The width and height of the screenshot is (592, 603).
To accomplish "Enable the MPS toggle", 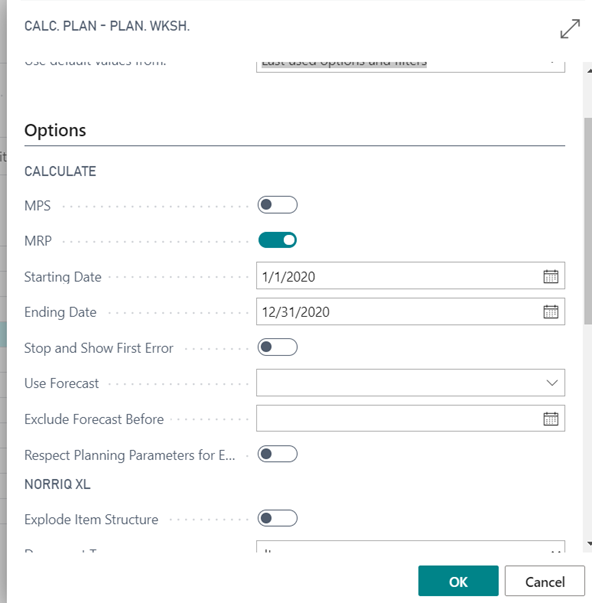I will click(x=277, y=205).
